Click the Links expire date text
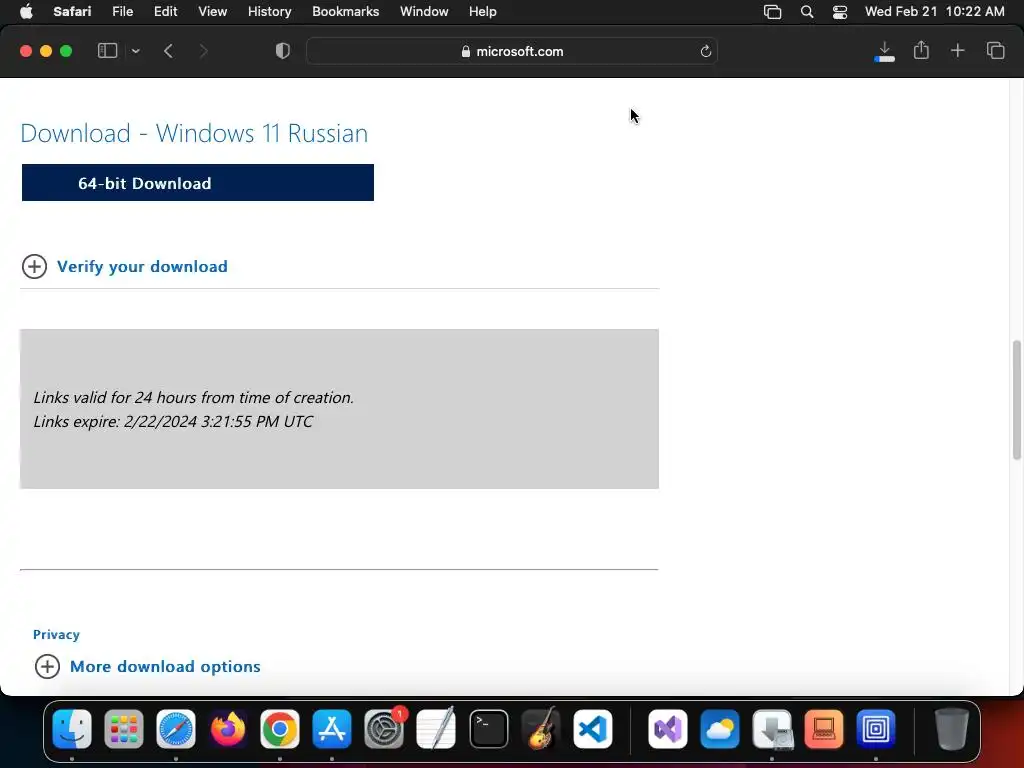 (x=173, y=421)
